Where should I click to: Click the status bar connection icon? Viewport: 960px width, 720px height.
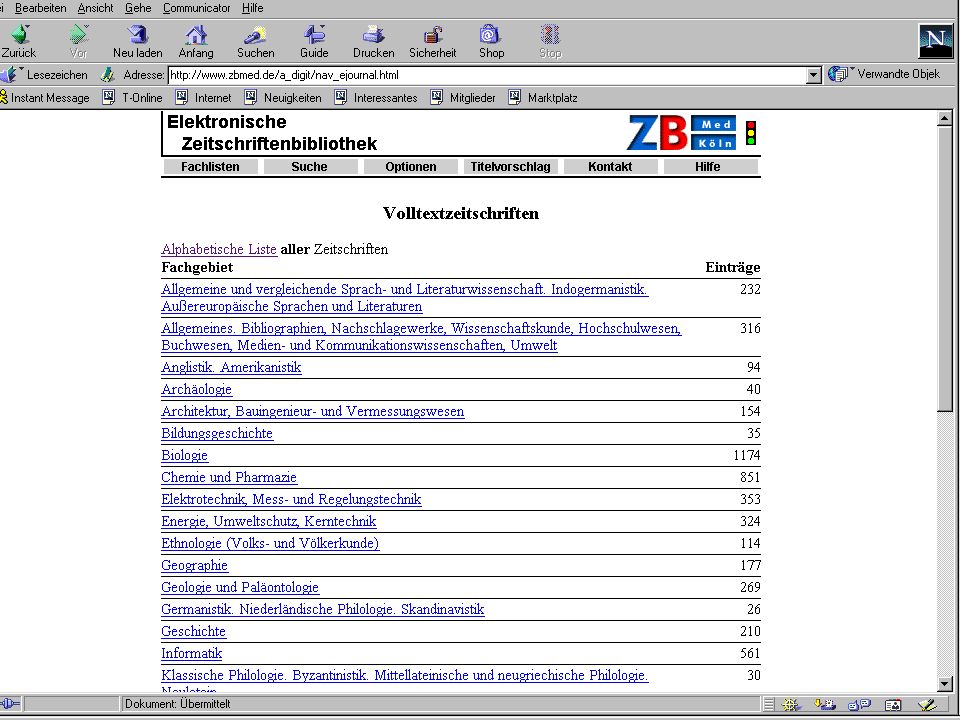click(x=11, y=704)
